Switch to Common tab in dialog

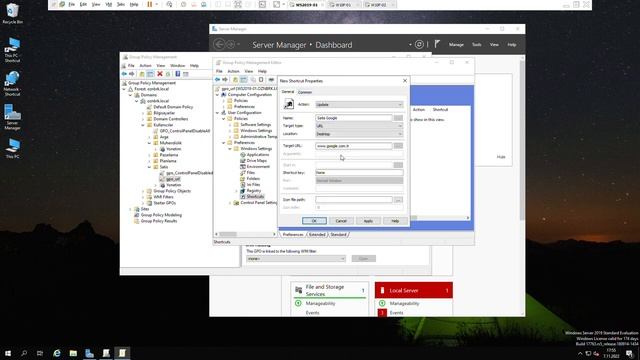pyautogui.click(x=305, y=92)
